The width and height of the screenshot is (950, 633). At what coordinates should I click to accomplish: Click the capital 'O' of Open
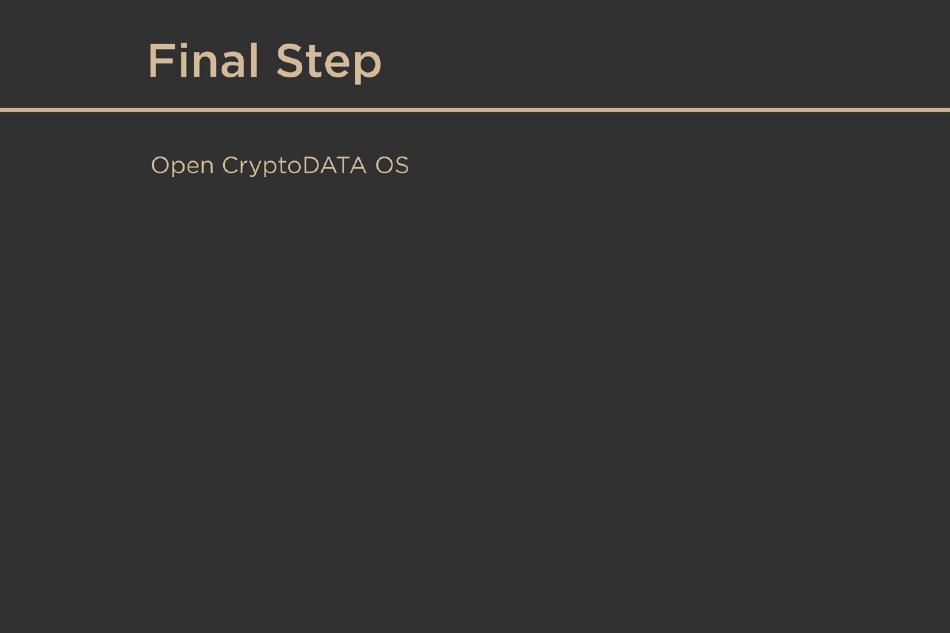coord(160,165)
